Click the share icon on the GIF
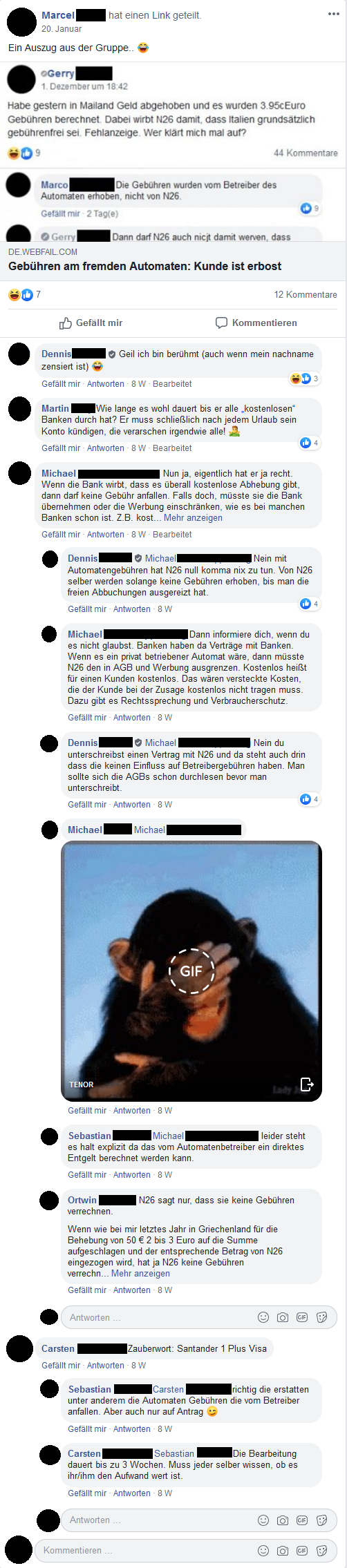347x1568 pixels. coord(307,1084)
